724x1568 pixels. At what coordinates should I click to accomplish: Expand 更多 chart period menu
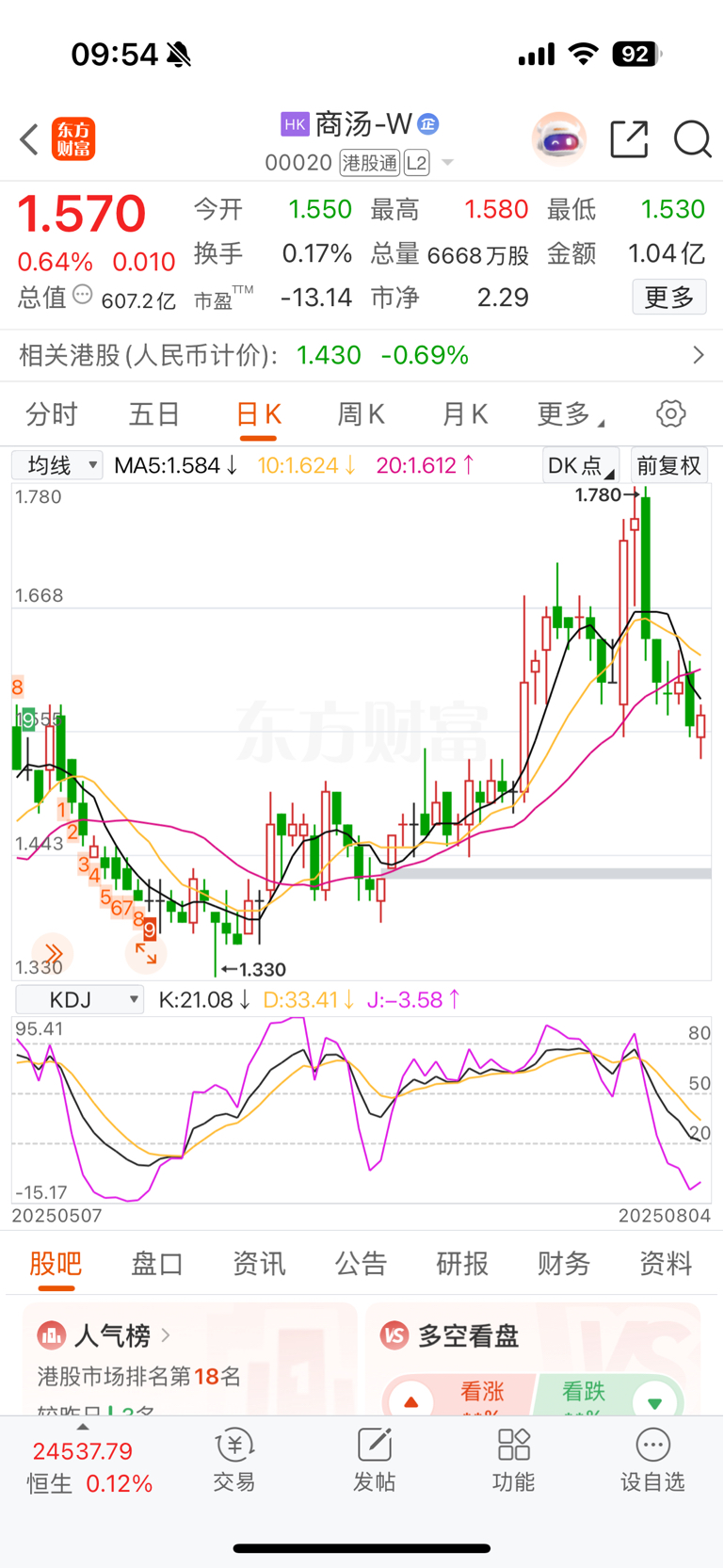(571, 414)
